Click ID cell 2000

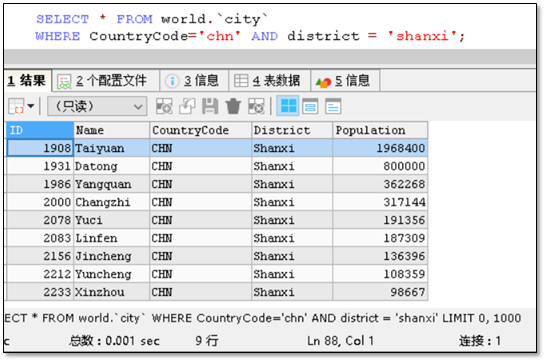(x=40, y=202)
